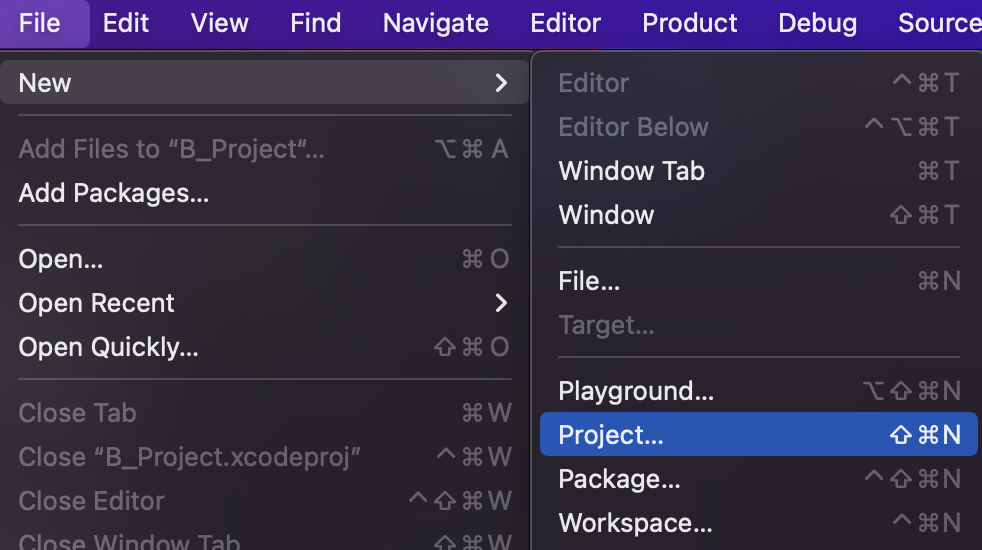Select Open Quickly… menu item
The image size is (982, 550).
pos(108,347)
